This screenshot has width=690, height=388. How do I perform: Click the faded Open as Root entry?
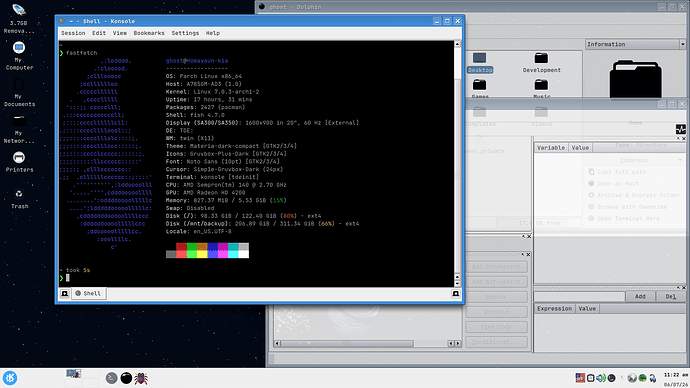(x=614, y=183)
